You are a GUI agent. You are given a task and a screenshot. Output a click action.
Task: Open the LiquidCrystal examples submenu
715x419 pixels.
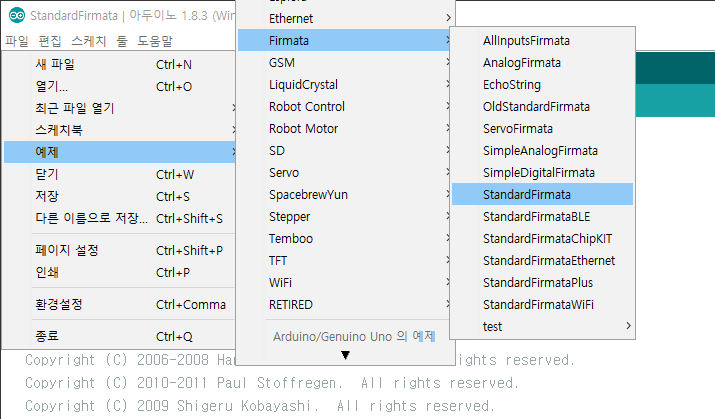point(346,85)
